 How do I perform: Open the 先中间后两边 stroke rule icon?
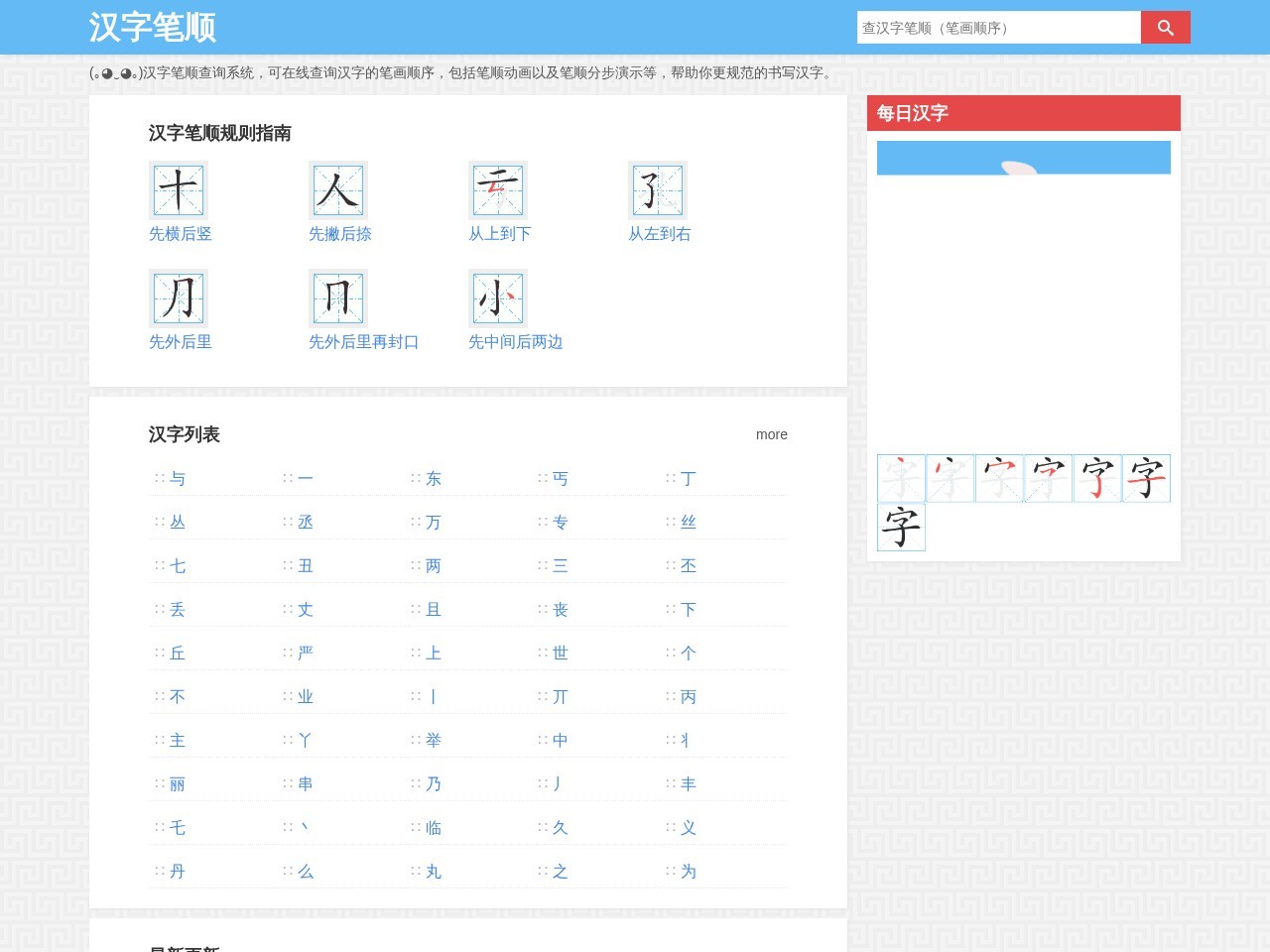click(498, 297)
